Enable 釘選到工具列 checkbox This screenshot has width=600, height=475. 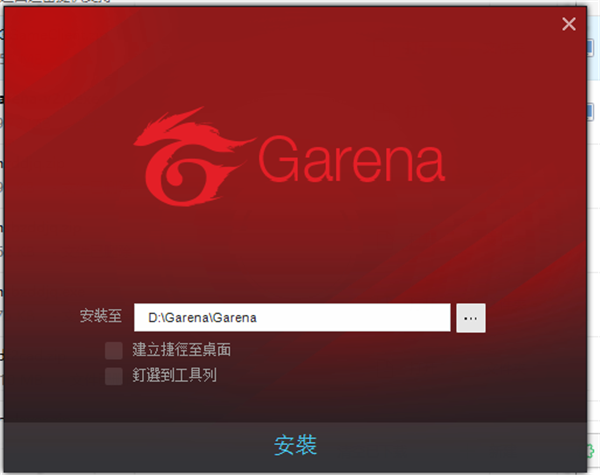click(x=114, y=376)
